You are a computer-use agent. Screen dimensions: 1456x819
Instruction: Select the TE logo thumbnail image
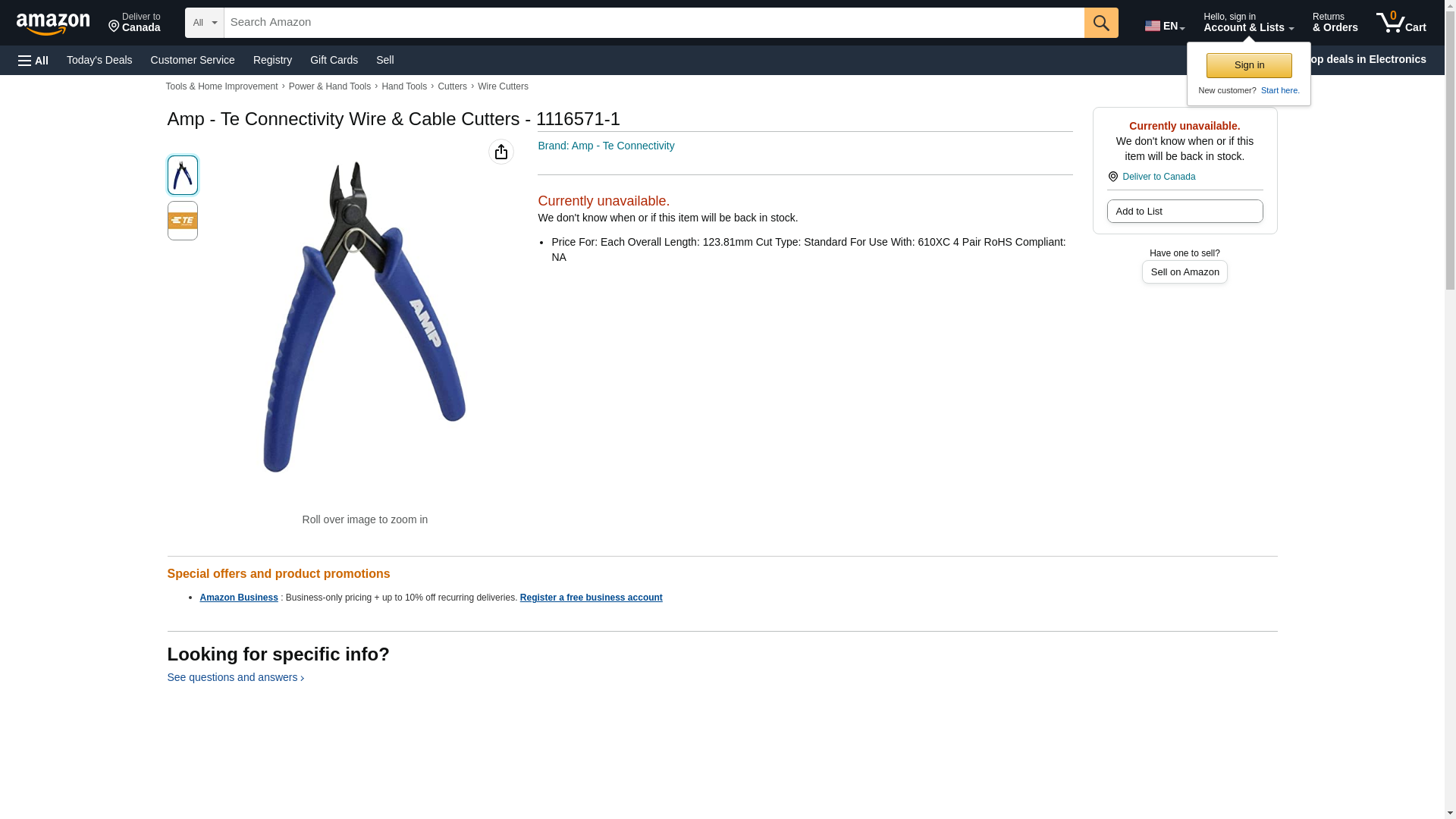click(x=183, y=221)
